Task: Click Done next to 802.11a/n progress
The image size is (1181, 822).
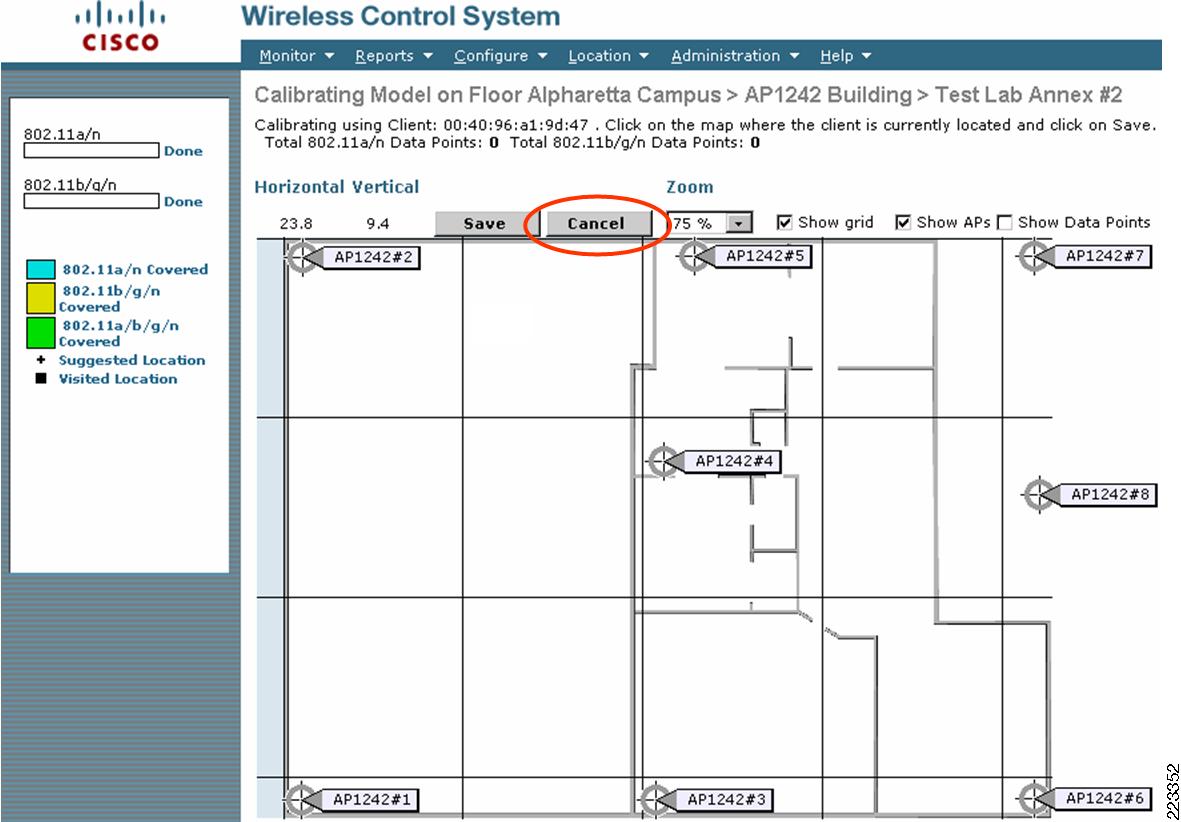Action: (183, 151)
